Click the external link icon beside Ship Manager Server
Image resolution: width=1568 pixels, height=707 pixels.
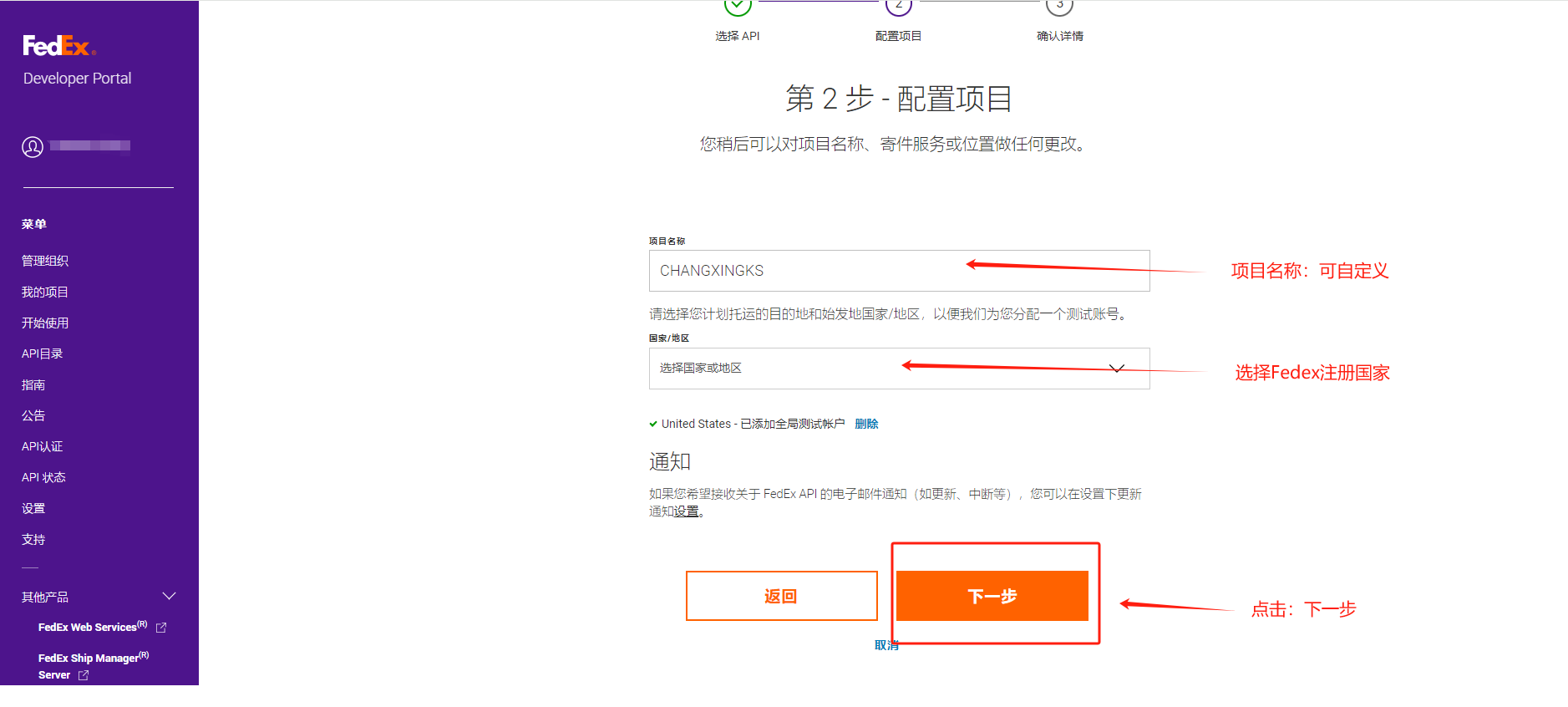click(x=84, y=675)
